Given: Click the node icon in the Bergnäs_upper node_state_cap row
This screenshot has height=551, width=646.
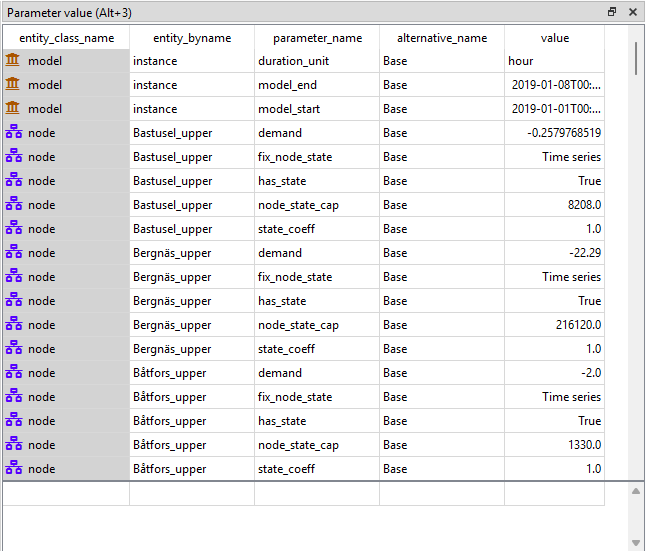Looking at the screenshot, I should [14, 324].
